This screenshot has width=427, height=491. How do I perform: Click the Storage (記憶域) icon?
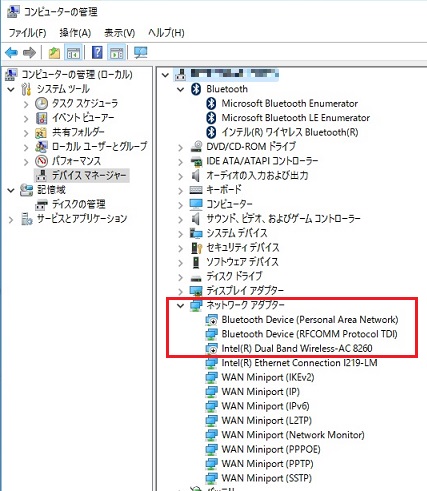pyautogui.click(x=26, y=190)
